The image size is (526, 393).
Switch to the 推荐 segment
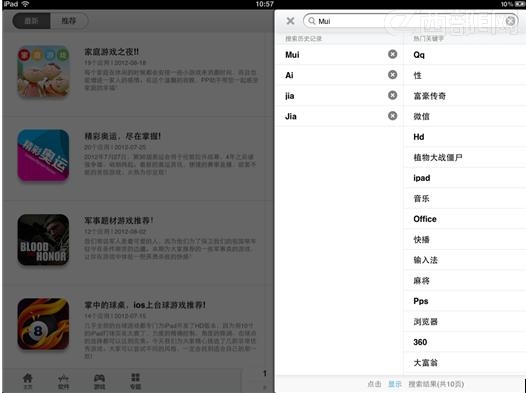69,21
